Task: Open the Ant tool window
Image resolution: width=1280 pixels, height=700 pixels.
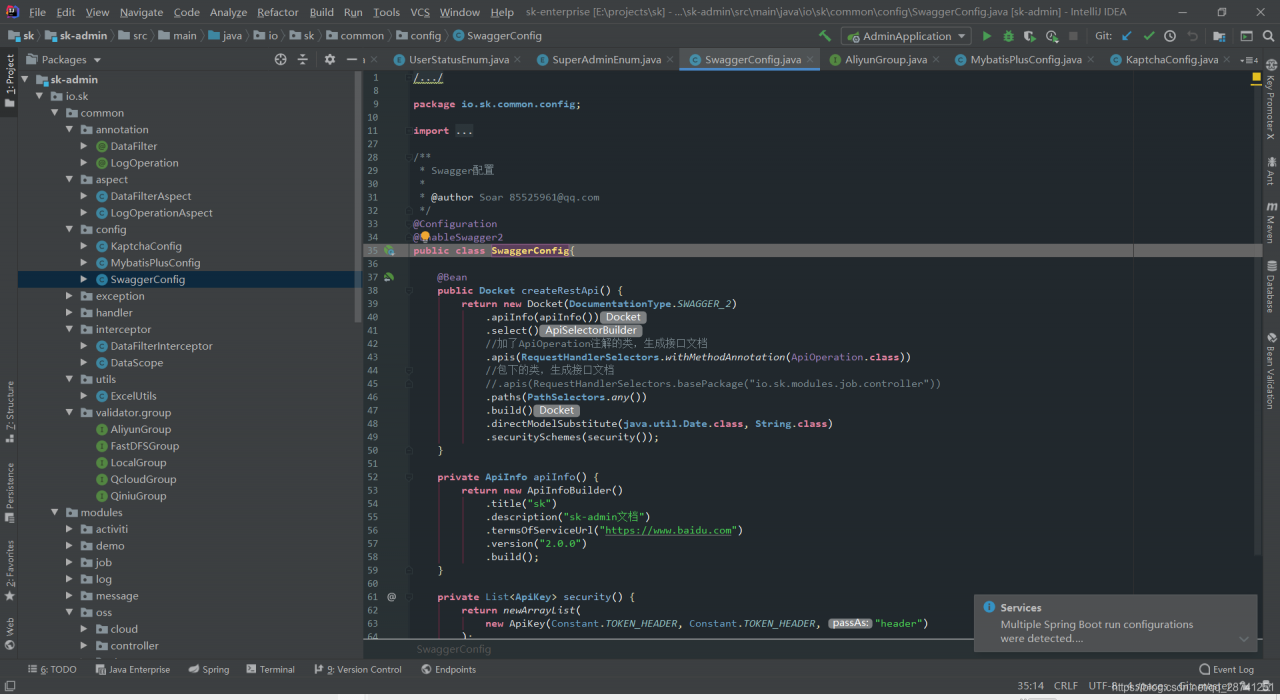Action: coord(1270,170)
